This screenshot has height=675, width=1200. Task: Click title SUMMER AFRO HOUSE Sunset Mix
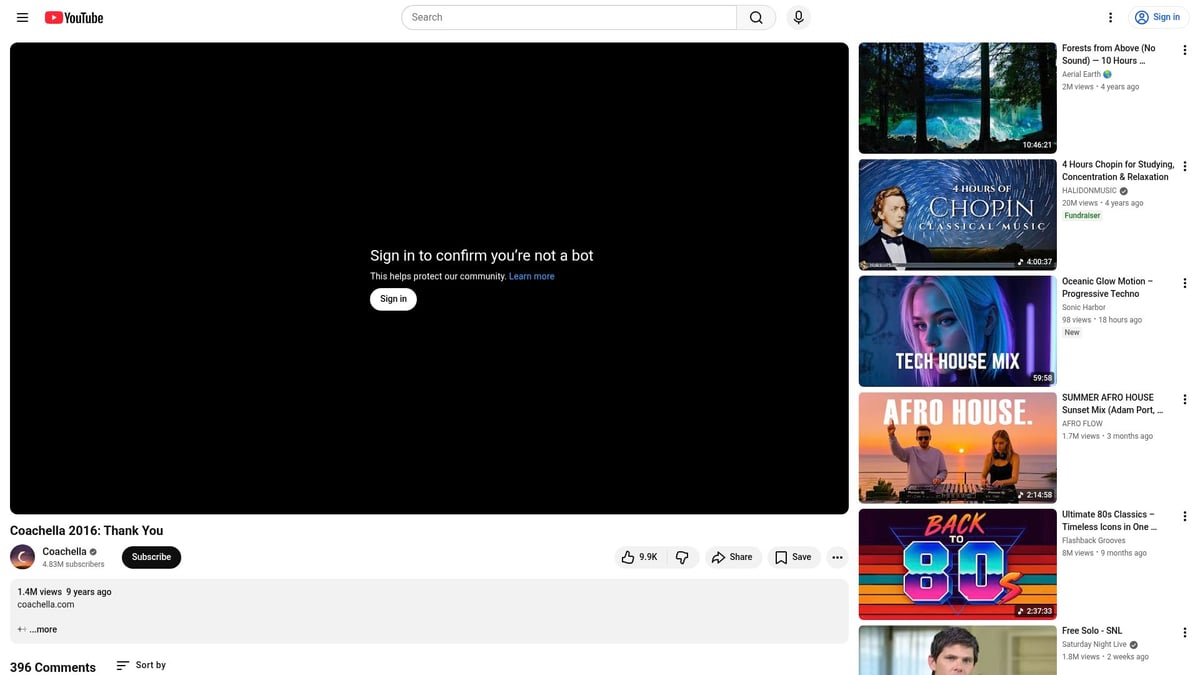tap(1112, 403)
